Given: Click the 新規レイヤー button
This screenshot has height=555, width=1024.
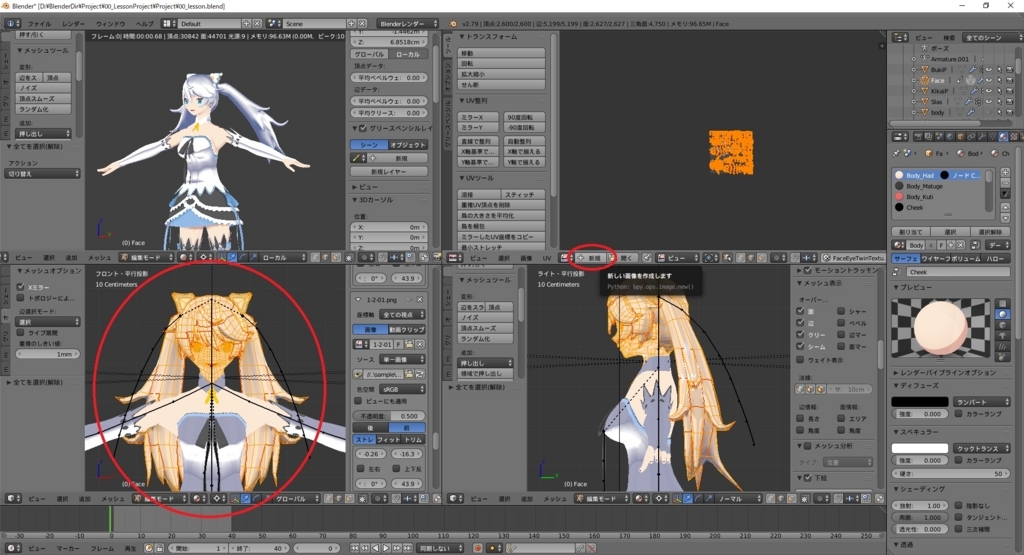Looking at the screenshot, I should coord(389,171).
